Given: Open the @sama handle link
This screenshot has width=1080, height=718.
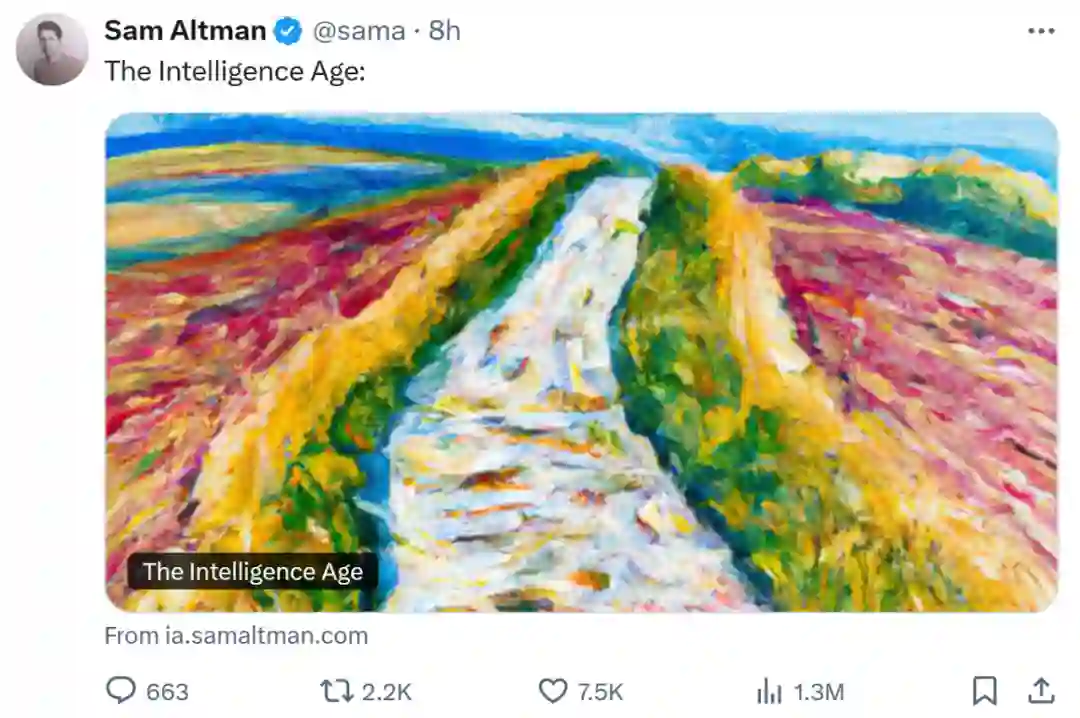Looking at the screenshot, I should [x=359, y=31].
